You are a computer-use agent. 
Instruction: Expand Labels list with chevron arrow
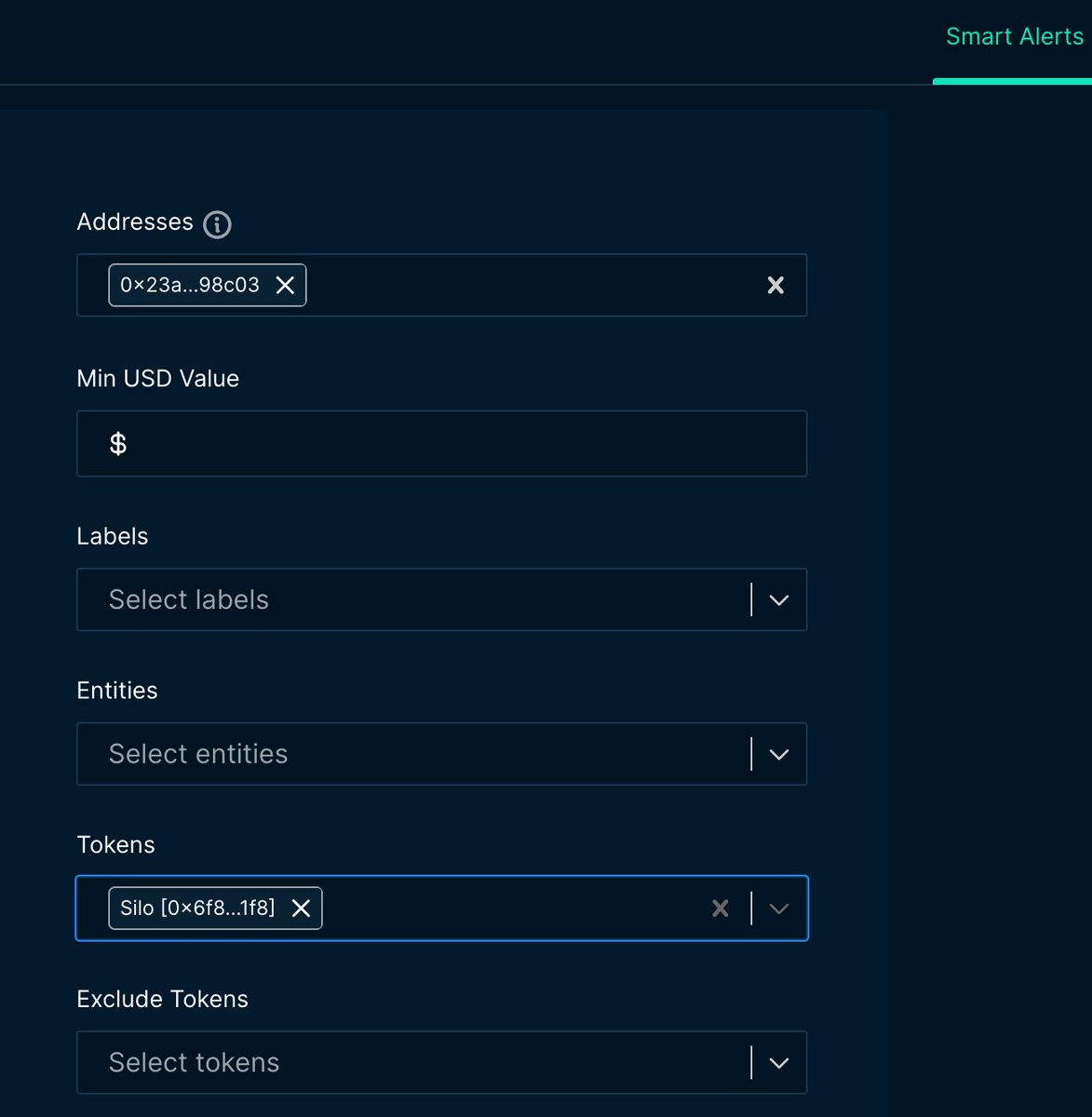point(779,600)
